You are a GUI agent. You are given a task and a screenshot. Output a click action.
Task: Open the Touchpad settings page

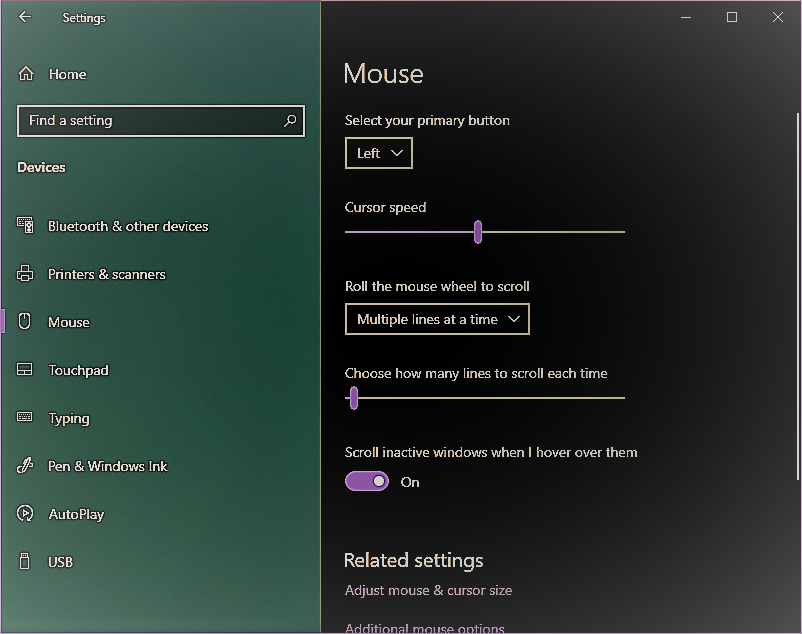coord(78,370)
